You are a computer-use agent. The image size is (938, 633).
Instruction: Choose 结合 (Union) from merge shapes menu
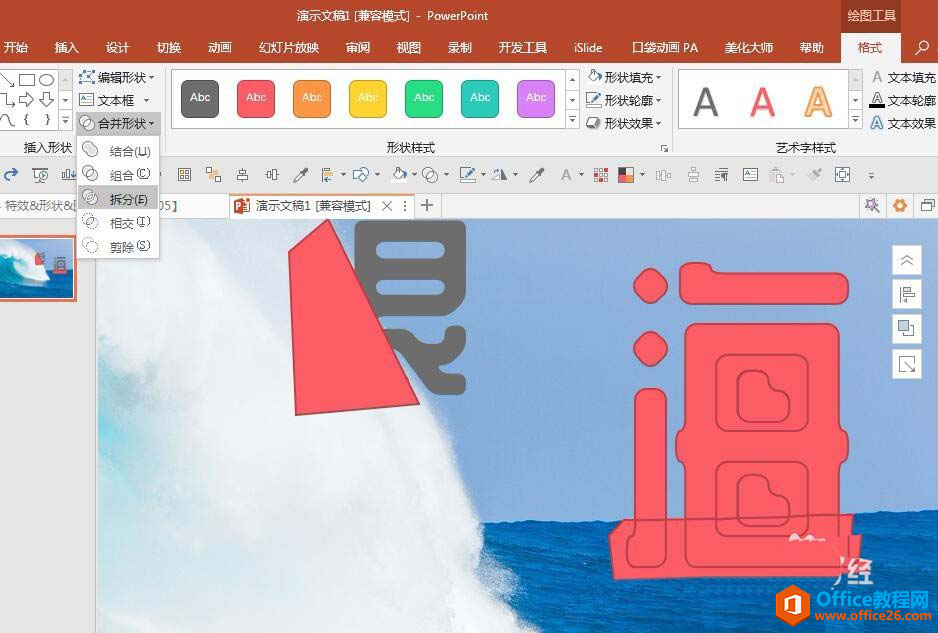tap(118, 150)
